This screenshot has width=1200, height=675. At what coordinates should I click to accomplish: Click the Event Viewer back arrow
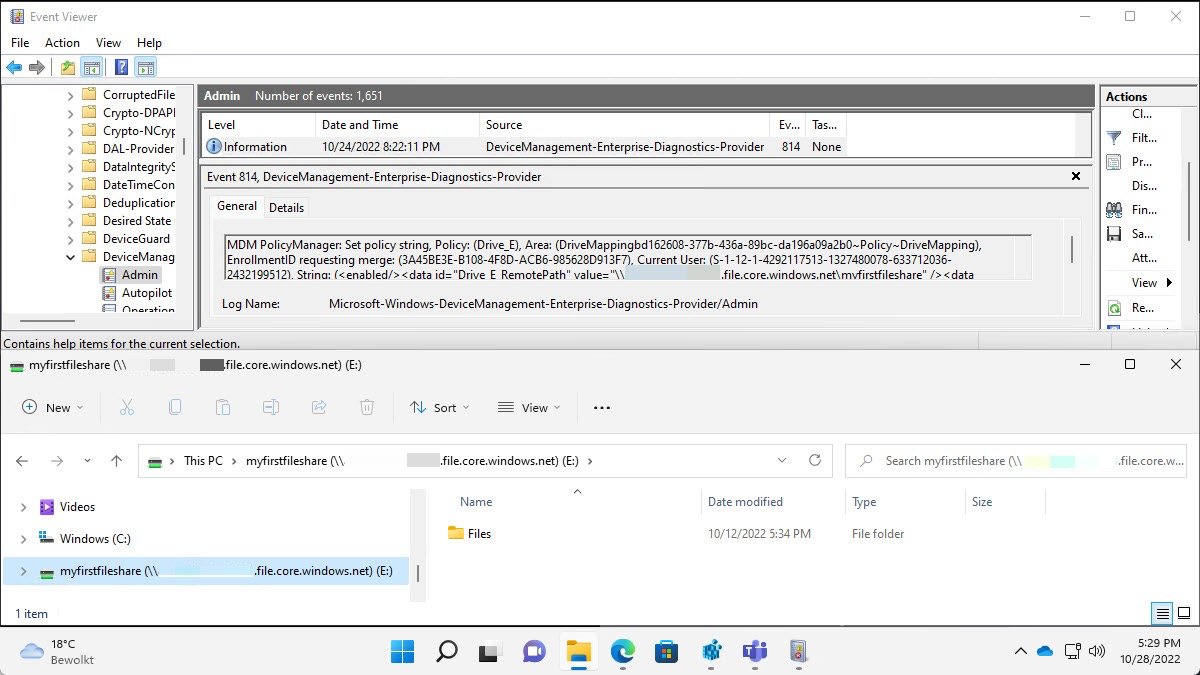[13, 68]
